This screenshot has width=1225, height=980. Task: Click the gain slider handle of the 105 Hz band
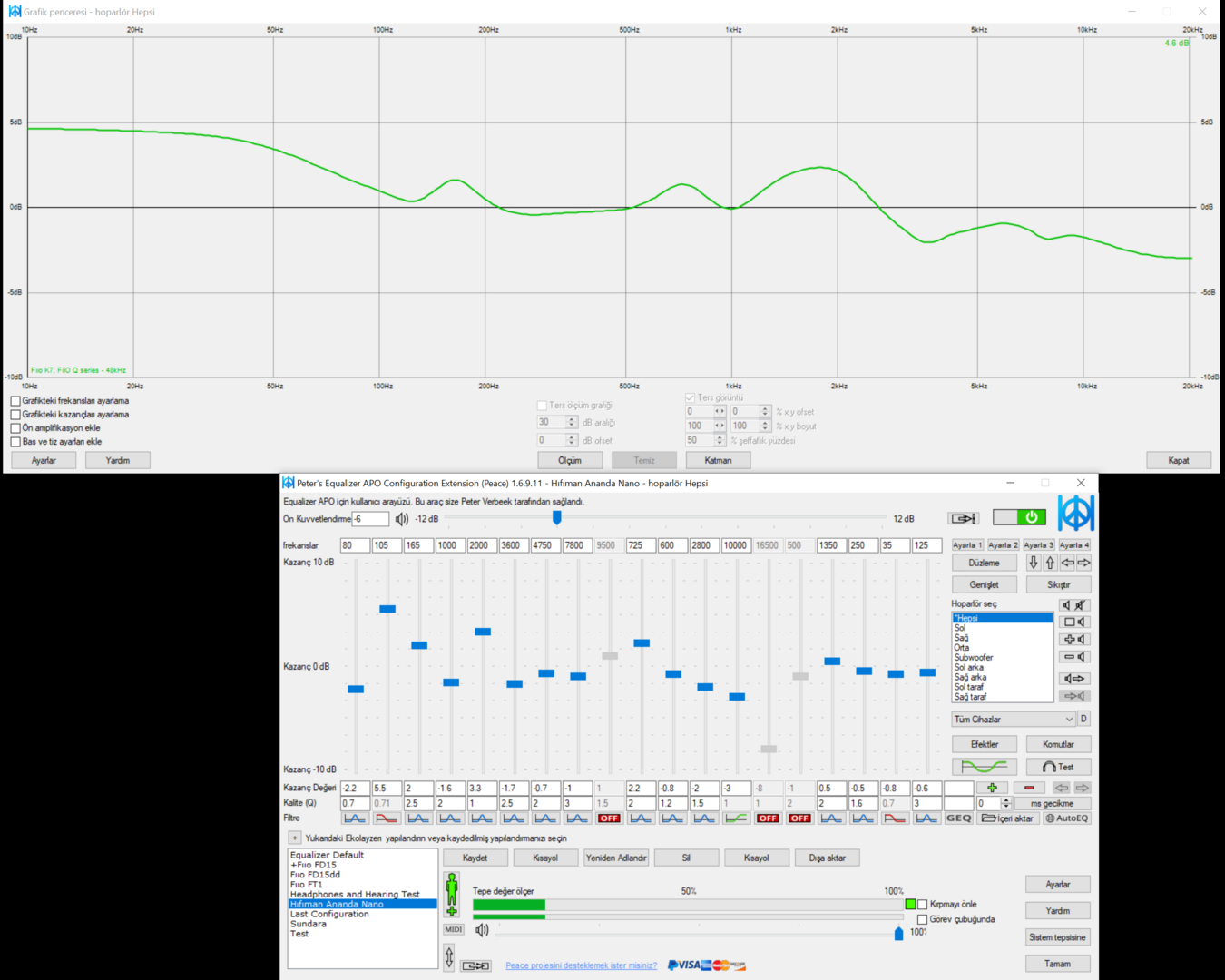pos(387,609)
